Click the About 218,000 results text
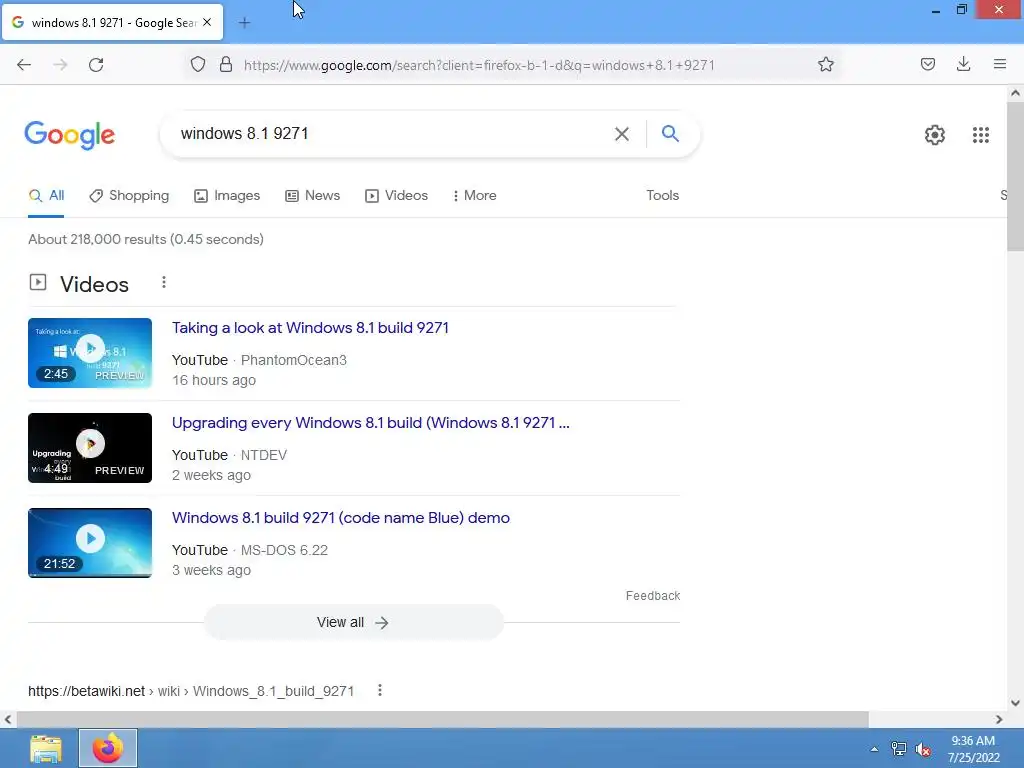Viewport: 1024px width, 768px height. click(146, 239)
